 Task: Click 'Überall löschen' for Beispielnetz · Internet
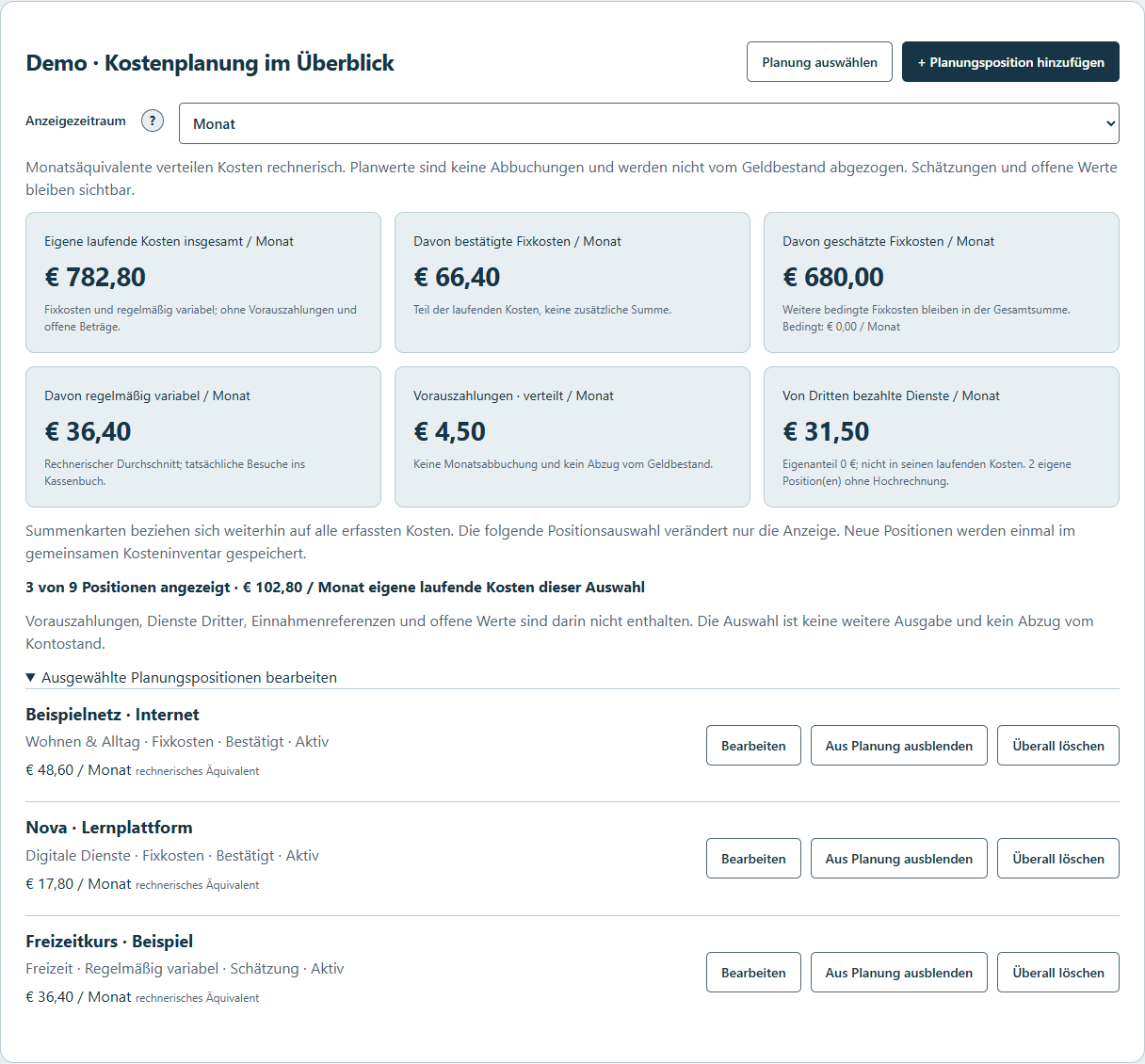click(1058, 746)
